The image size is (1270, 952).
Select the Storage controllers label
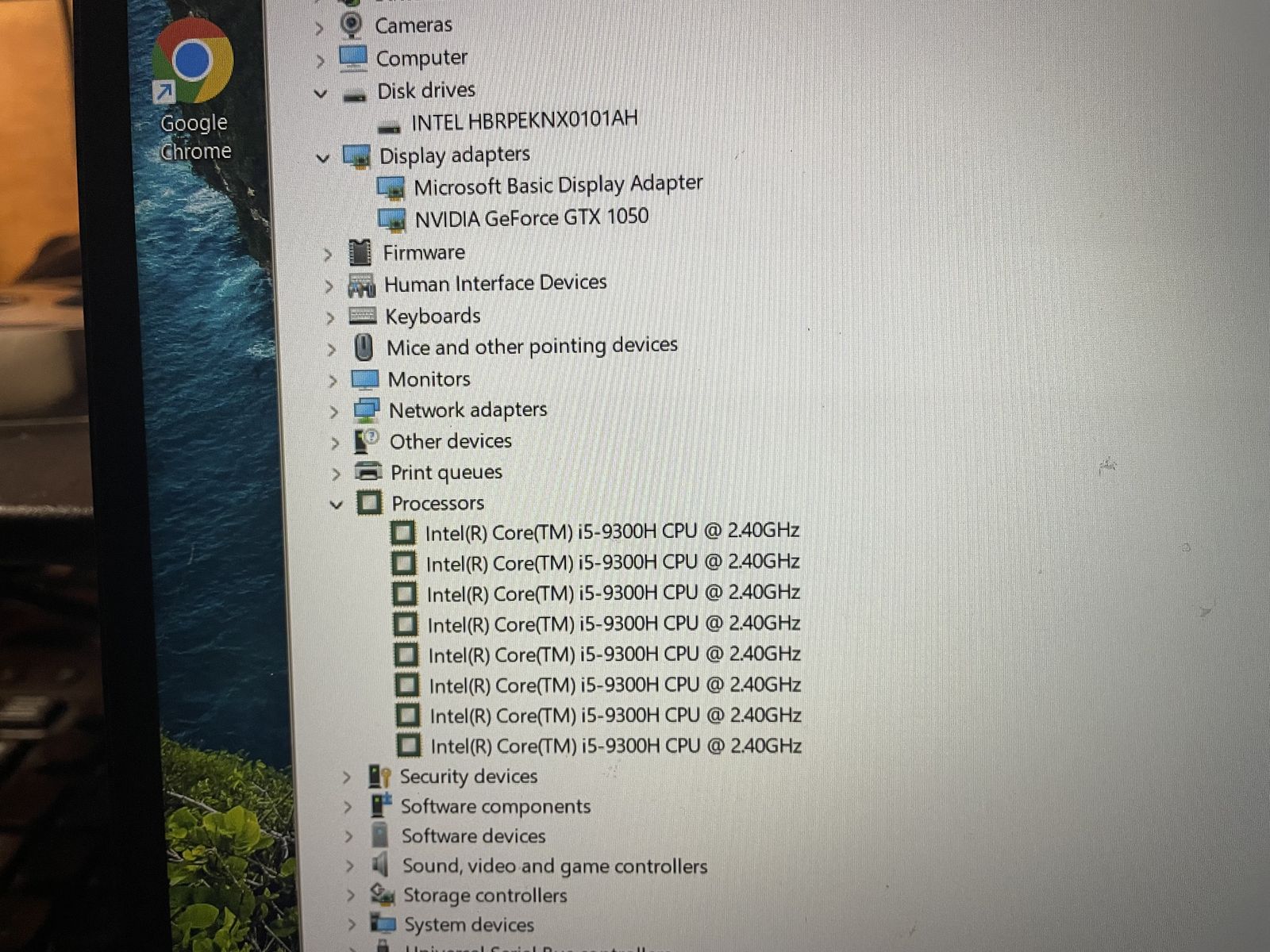coord(485,896)
